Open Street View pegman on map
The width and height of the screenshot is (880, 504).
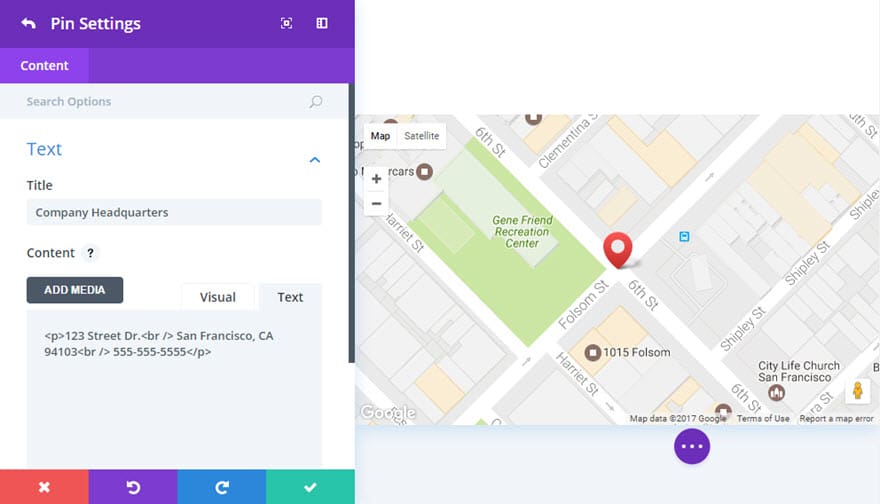[x=857, y=391]
